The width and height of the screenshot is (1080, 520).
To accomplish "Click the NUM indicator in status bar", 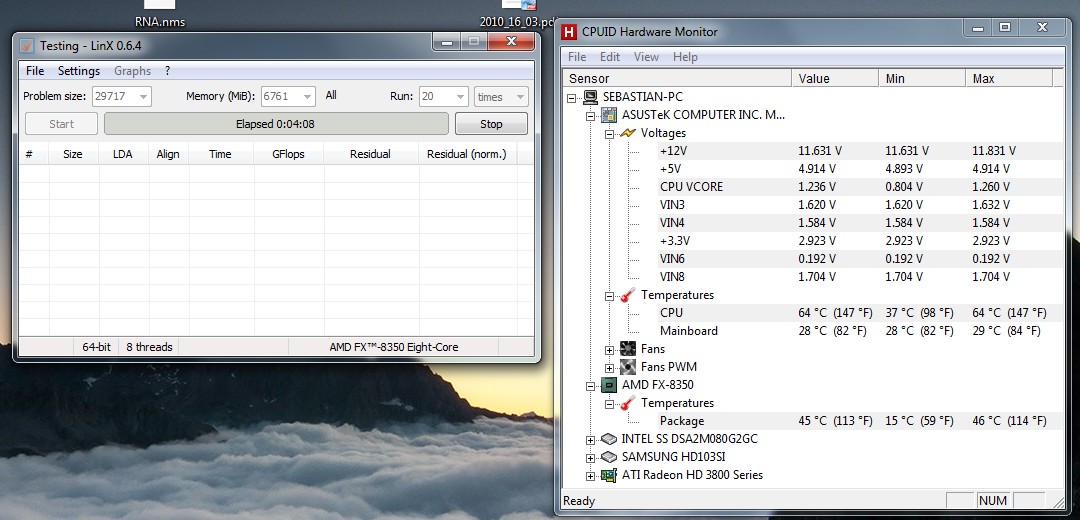I will point(993,501).
